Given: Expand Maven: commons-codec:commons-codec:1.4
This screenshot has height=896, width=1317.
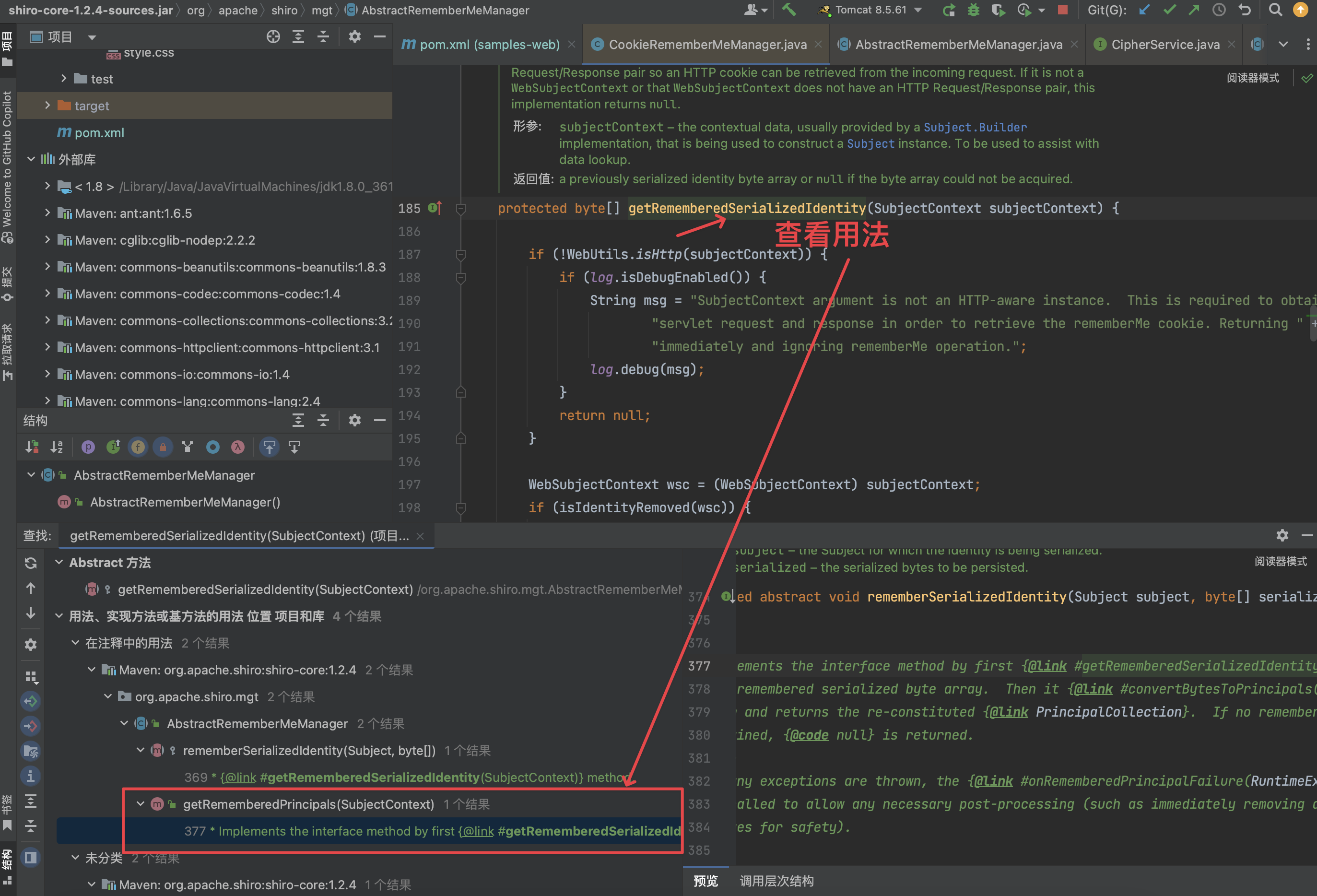Looking at the screenshot, I should pos(47,294).
